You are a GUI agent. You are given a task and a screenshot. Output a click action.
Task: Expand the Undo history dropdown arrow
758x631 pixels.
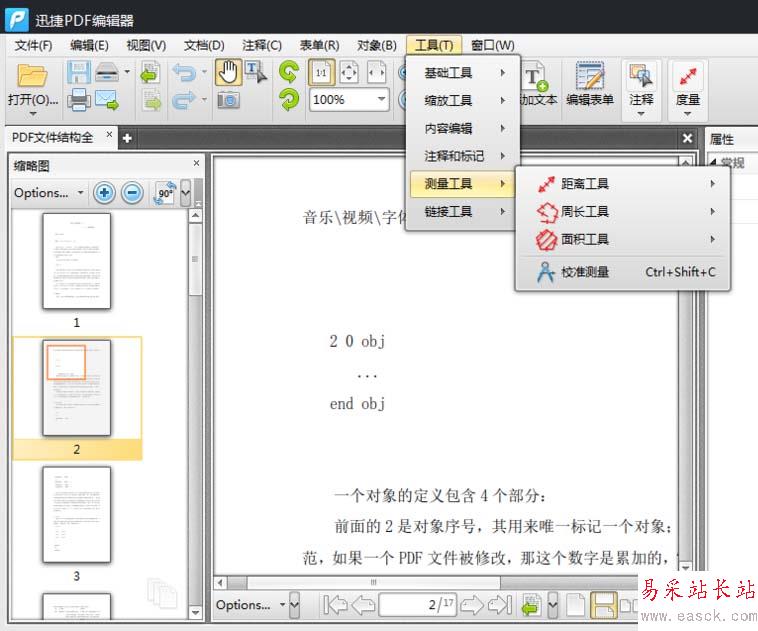204,72
